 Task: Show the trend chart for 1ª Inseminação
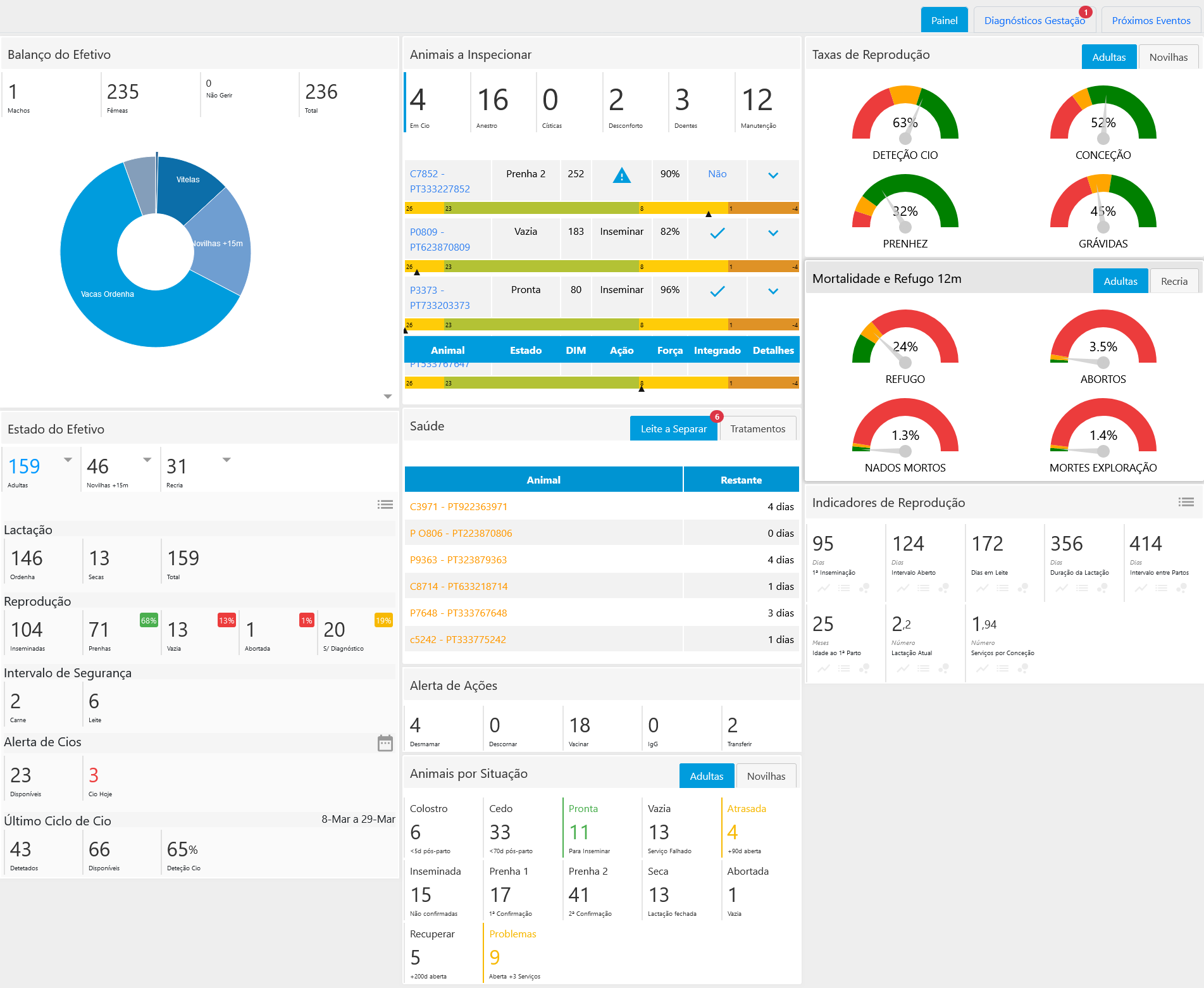point(823,588)
